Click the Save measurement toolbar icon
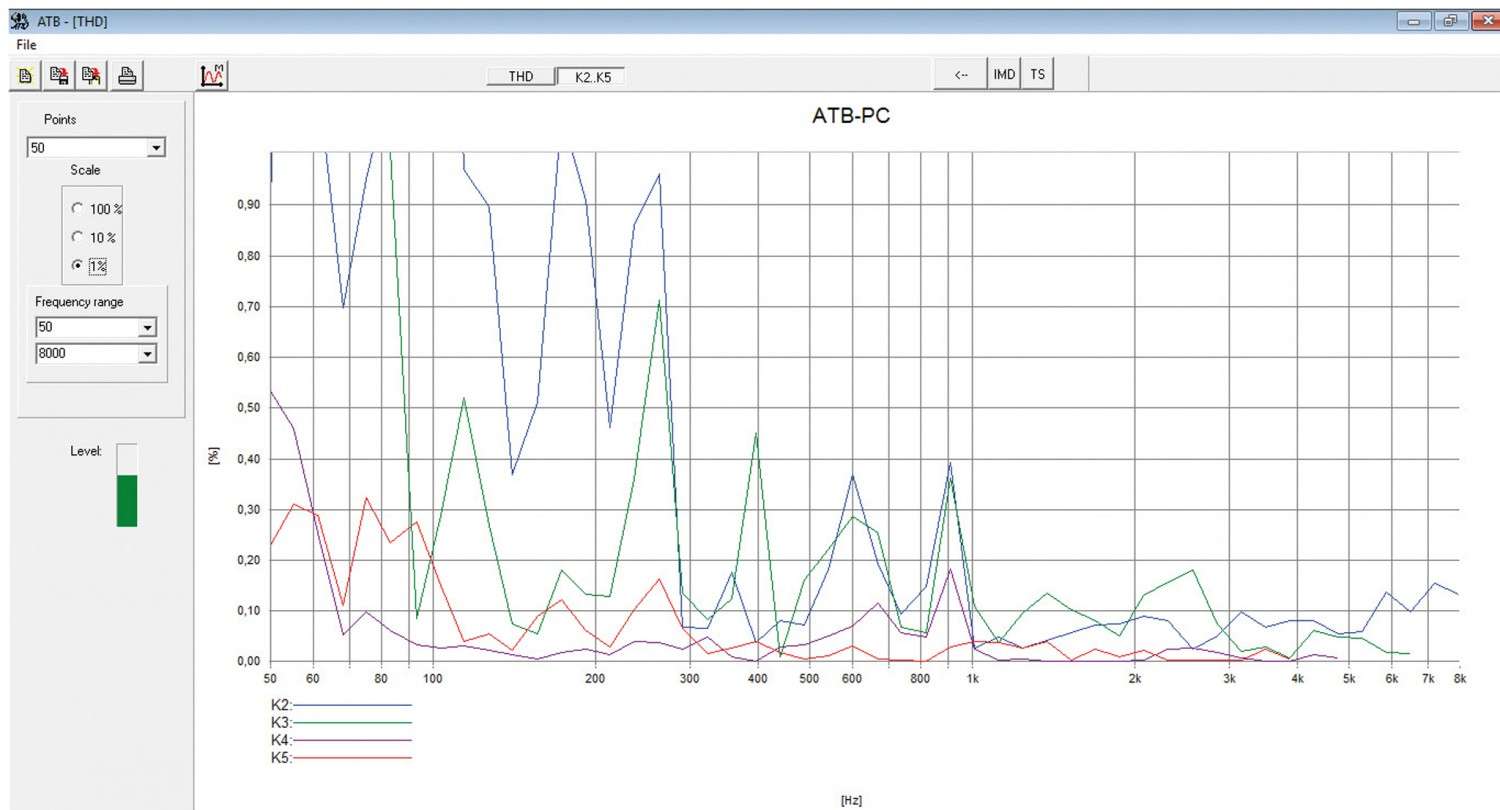 tap(59, 75)
